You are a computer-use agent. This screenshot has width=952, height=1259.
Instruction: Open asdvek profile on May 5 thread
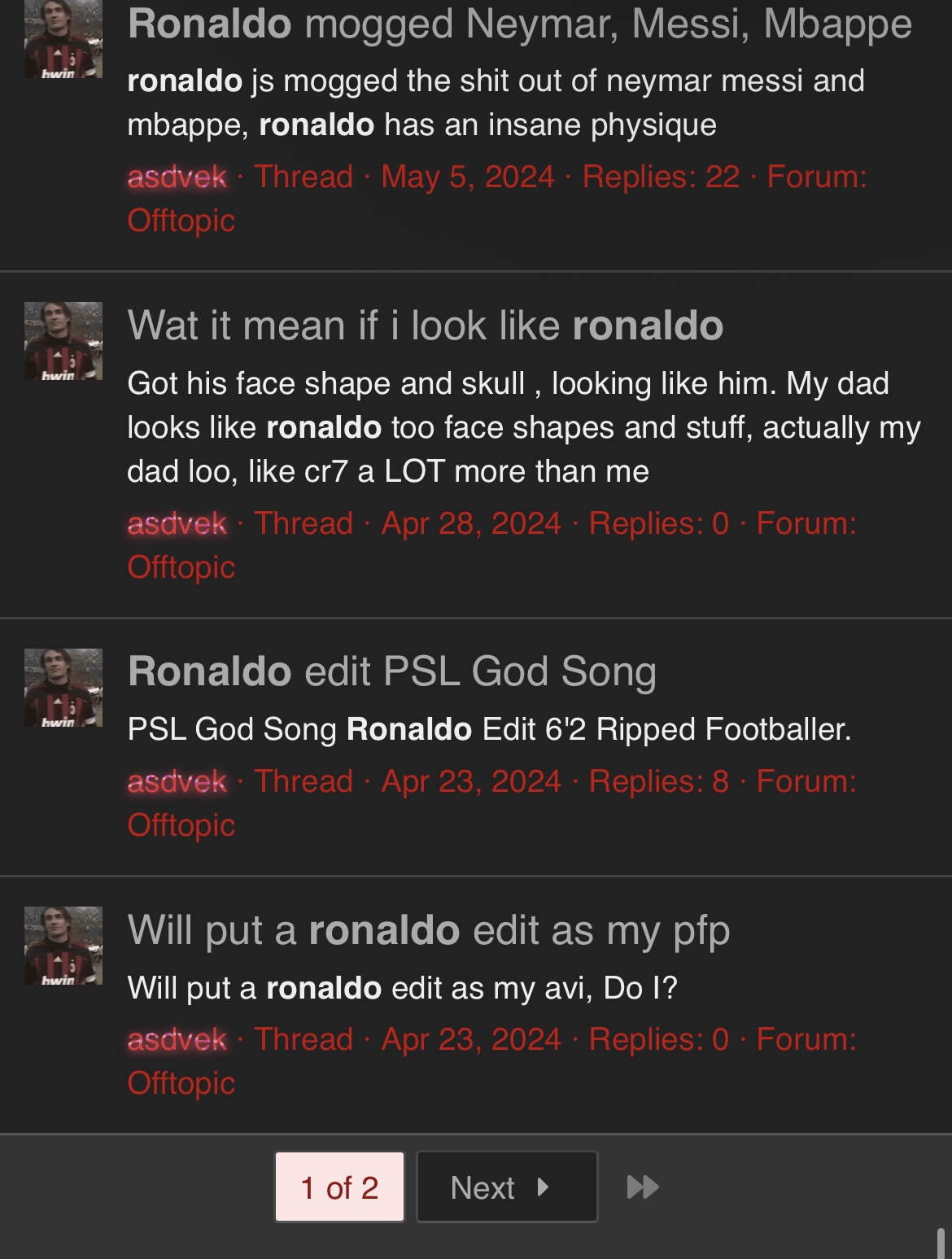[x=177, y=177]
